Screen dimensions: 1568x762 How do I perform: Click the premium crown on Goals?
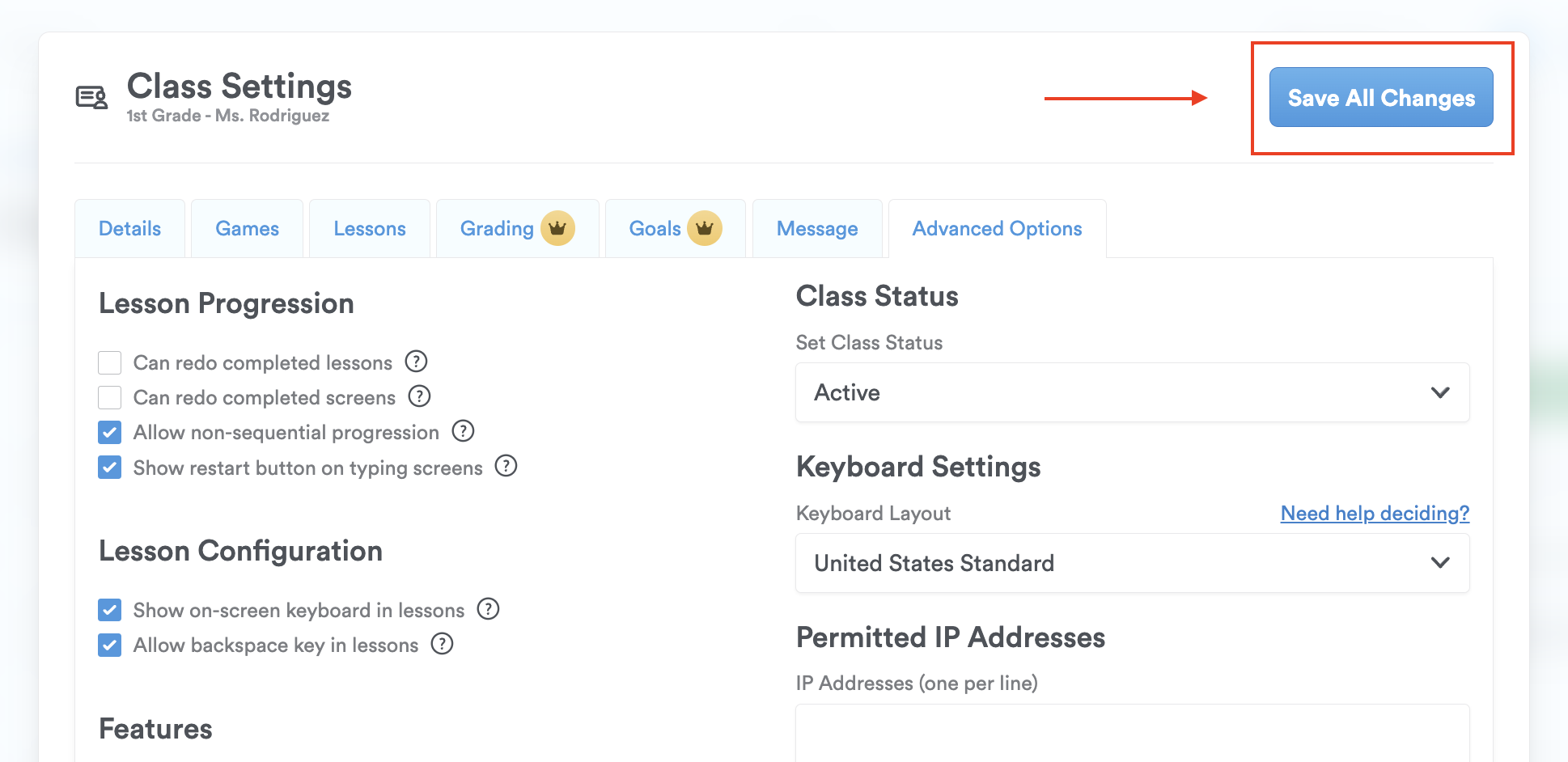point(704,228)
